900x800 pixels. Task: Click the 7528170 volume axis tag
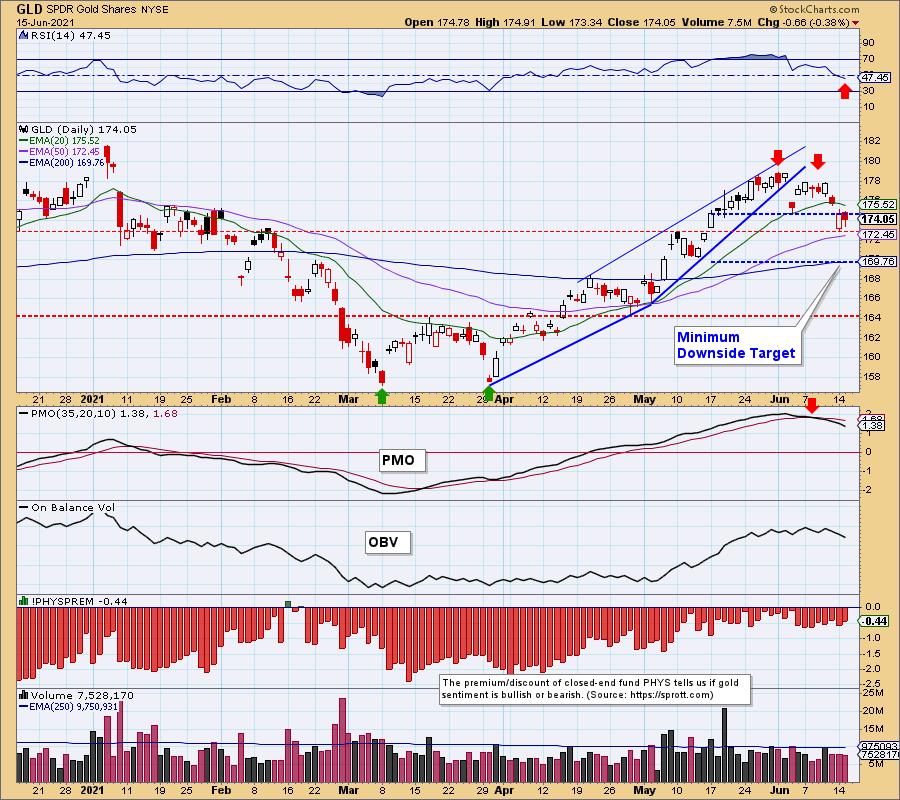pyautogui.click(x=879, y=755)
